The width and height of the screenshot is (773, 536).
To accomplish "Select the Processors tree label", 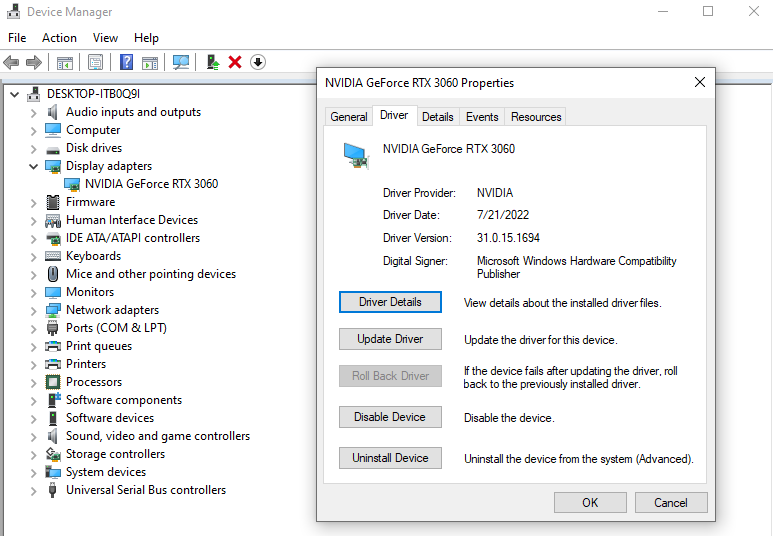I will [94, 382].
